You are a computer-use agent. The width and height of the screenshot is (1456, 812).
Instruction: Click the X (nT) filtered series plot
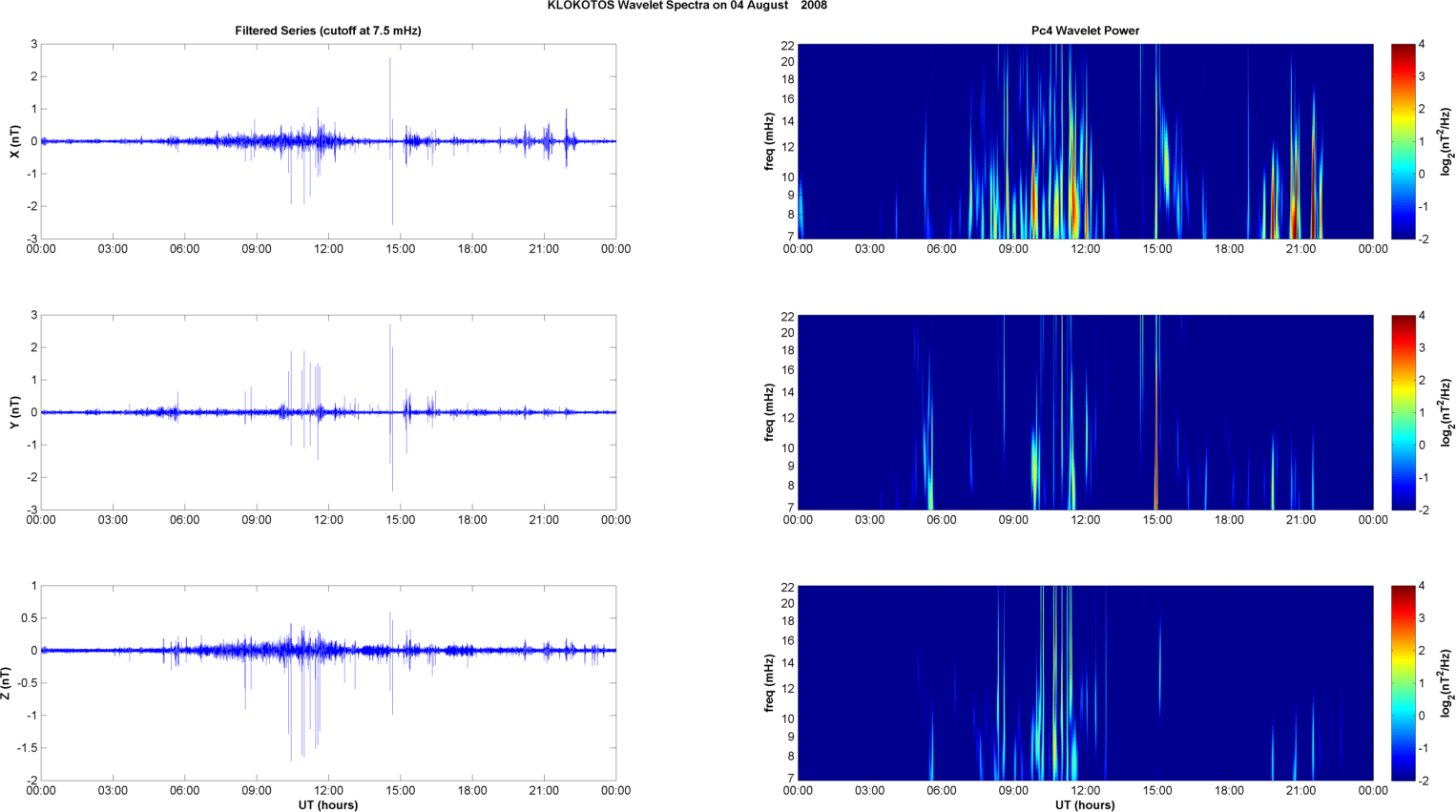click(327, 141)
